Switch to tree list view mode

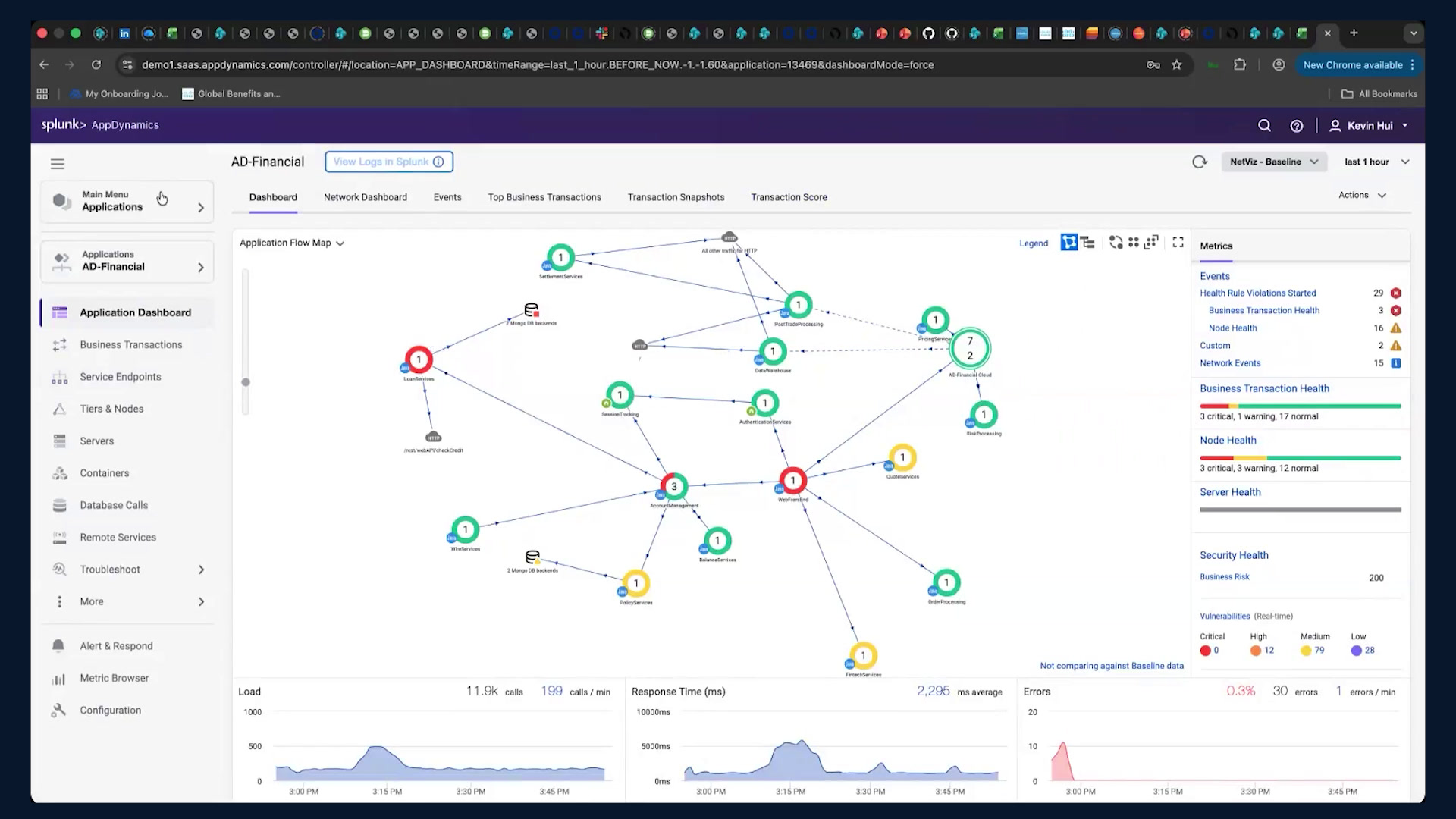coord(1088,243)
